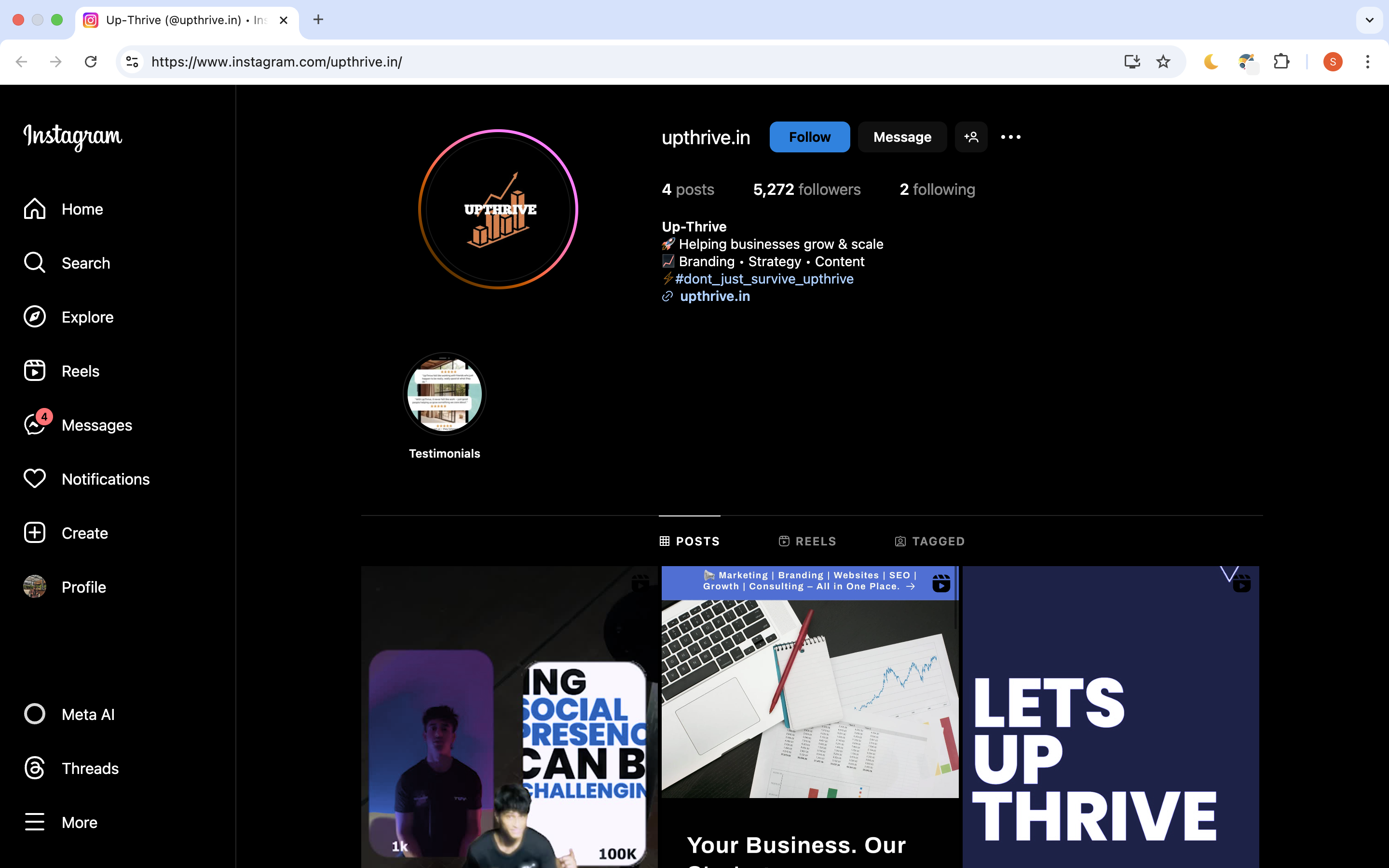Click the Create plus icon
The width and height of the screenshot is (1389, 868).
34,533
